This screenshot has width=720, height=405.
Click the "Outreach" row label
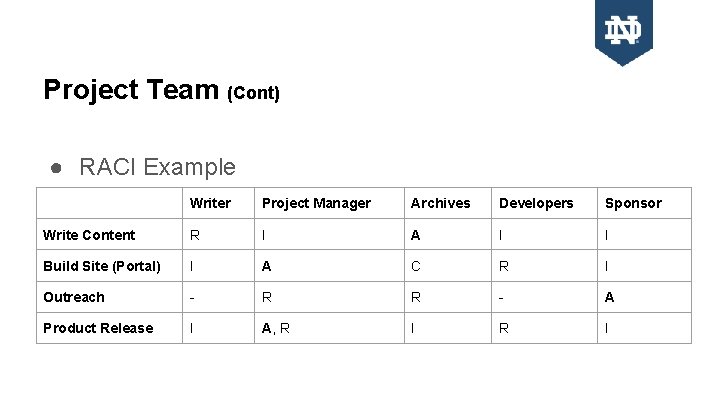click(74, 297)
